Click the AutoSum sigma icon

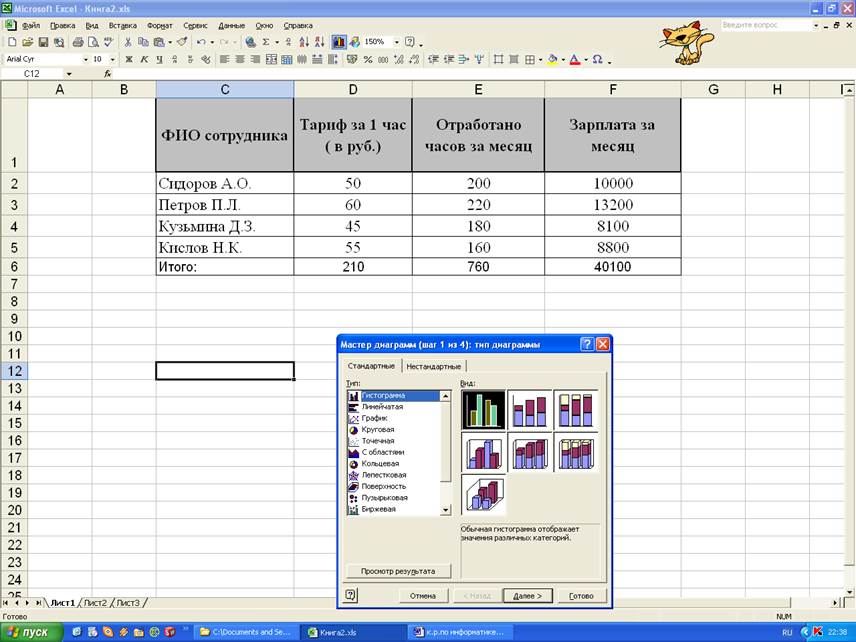(266, 42)
